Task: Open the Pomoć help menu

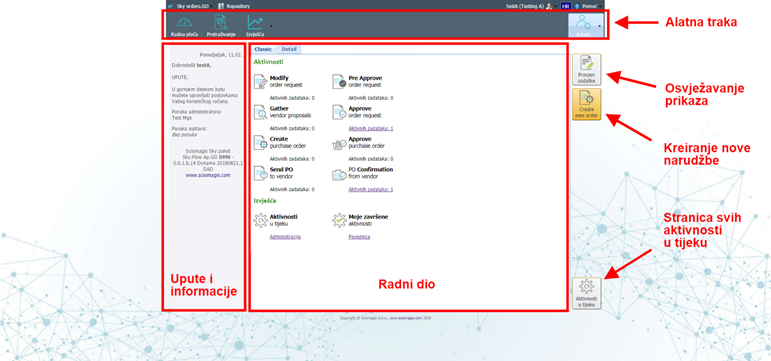Action: coord(590,6)
